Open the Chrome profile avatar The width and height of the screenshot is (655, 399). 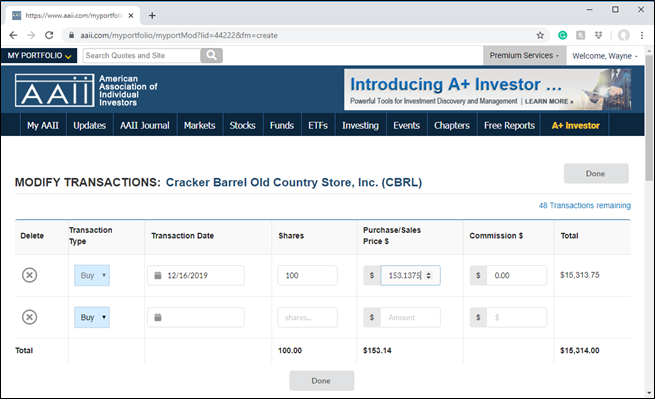[x=624, y=36]
